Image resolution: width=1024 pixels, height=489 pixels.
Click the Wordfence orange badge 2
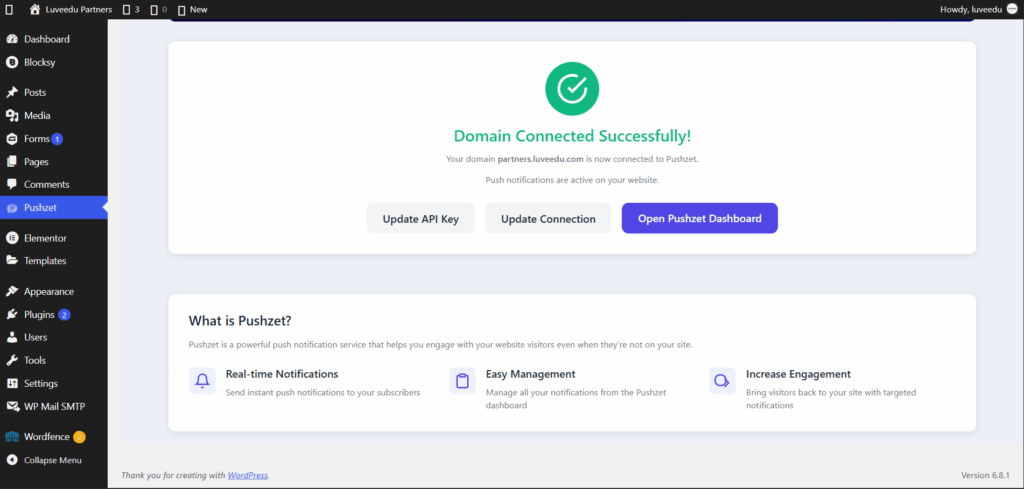(79, 437)
